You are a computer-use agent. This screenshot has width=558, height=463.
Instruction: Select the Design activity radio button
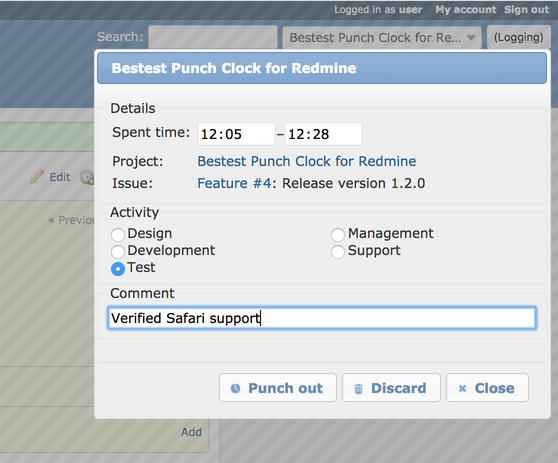pos(118,235)
